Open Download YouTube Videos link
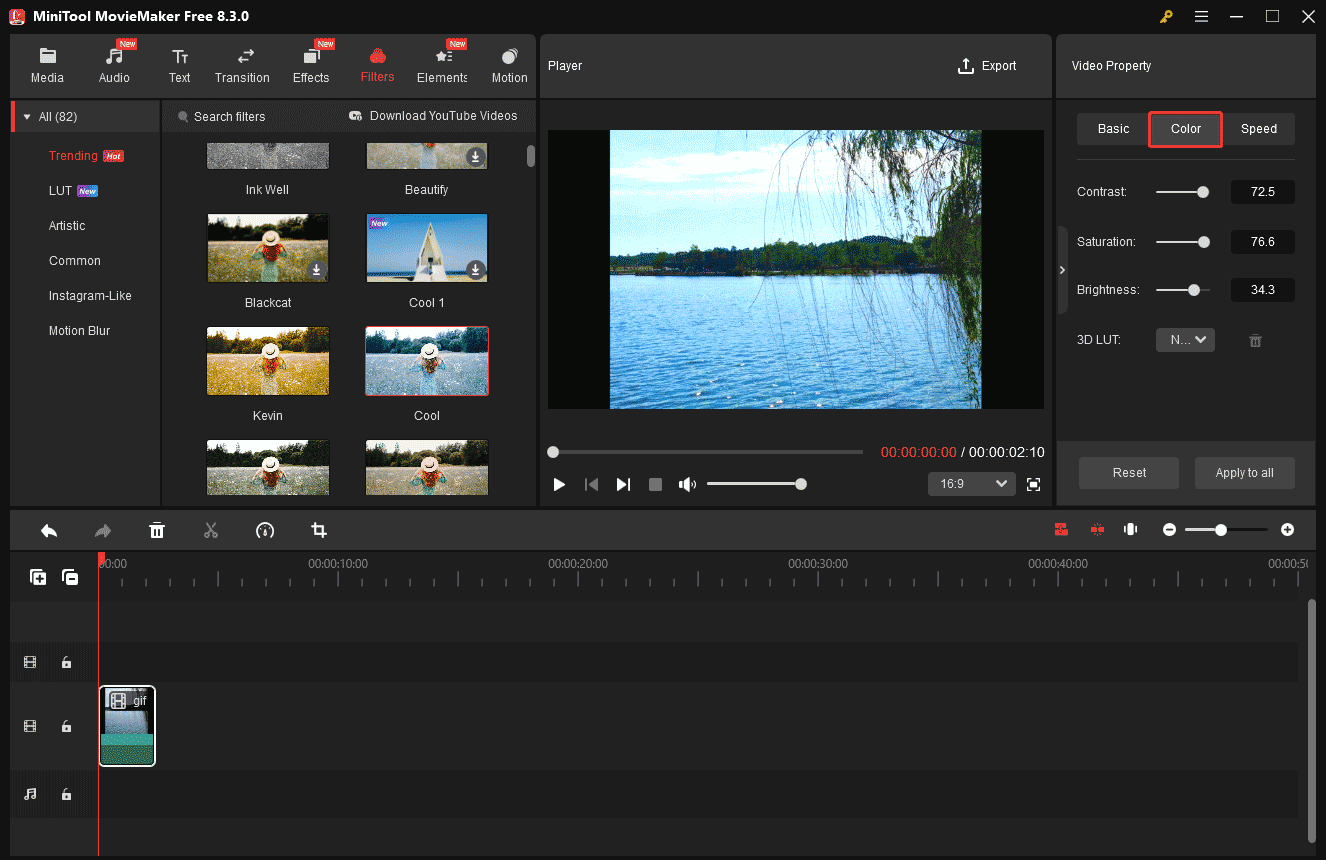The height and width of the screenshot is (860, 1326). point(433,116)
